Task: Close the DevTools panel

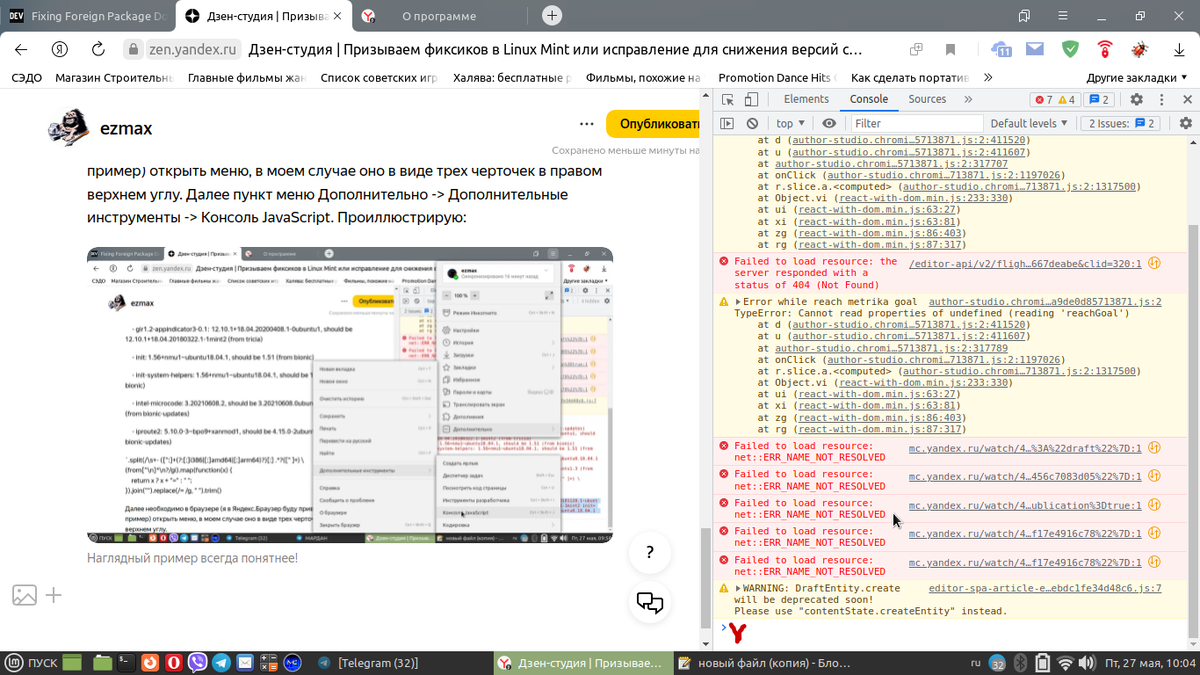Action: pos(1187,100)
